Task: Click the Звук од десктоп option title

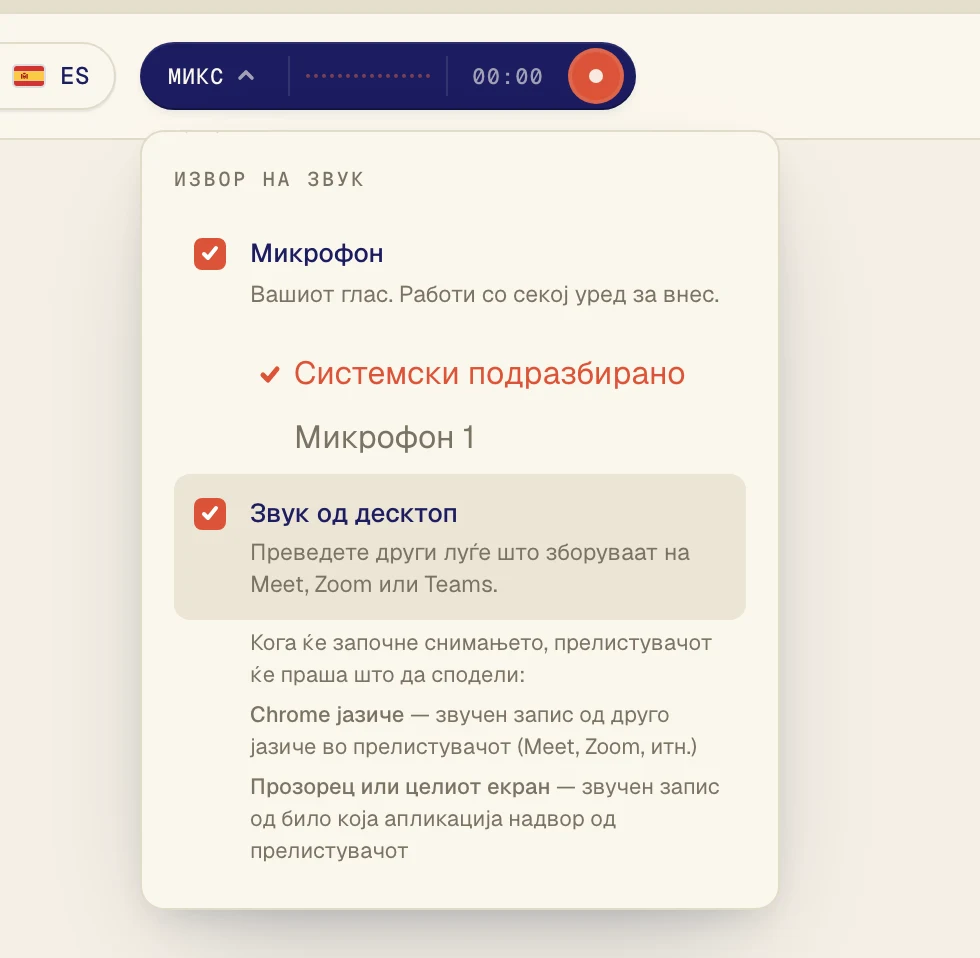Action: [354, 514]
